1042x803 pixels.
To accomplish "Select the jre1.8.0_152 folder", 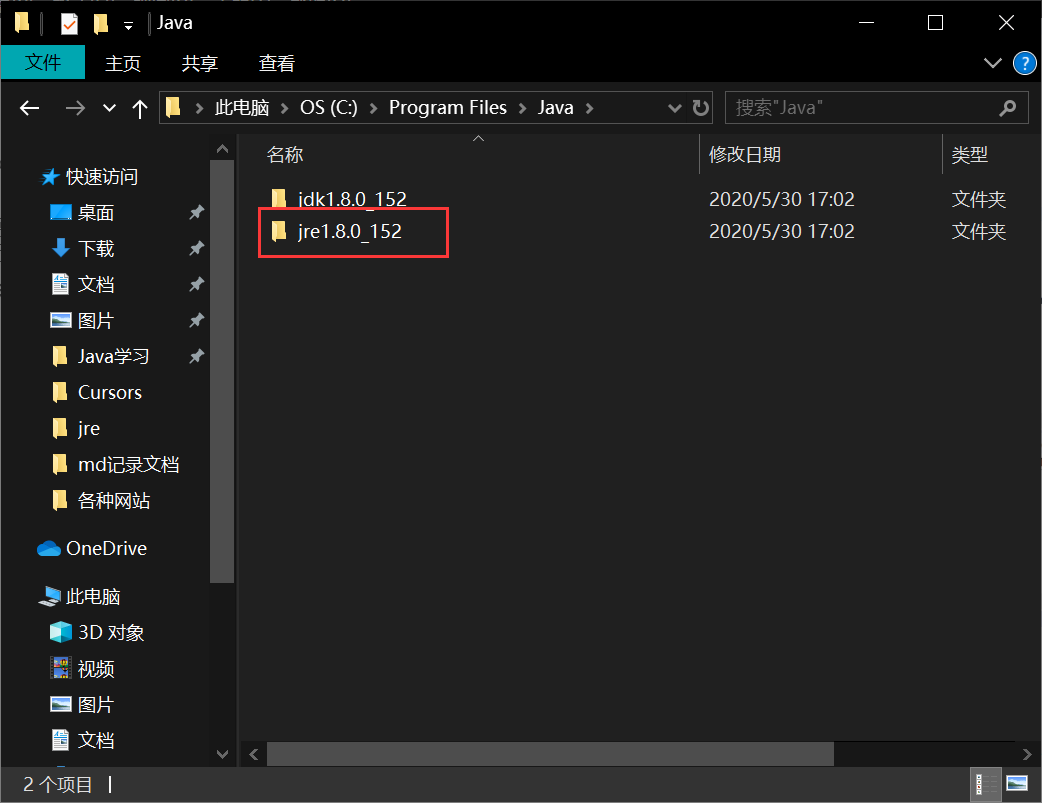I will [350, 231].
